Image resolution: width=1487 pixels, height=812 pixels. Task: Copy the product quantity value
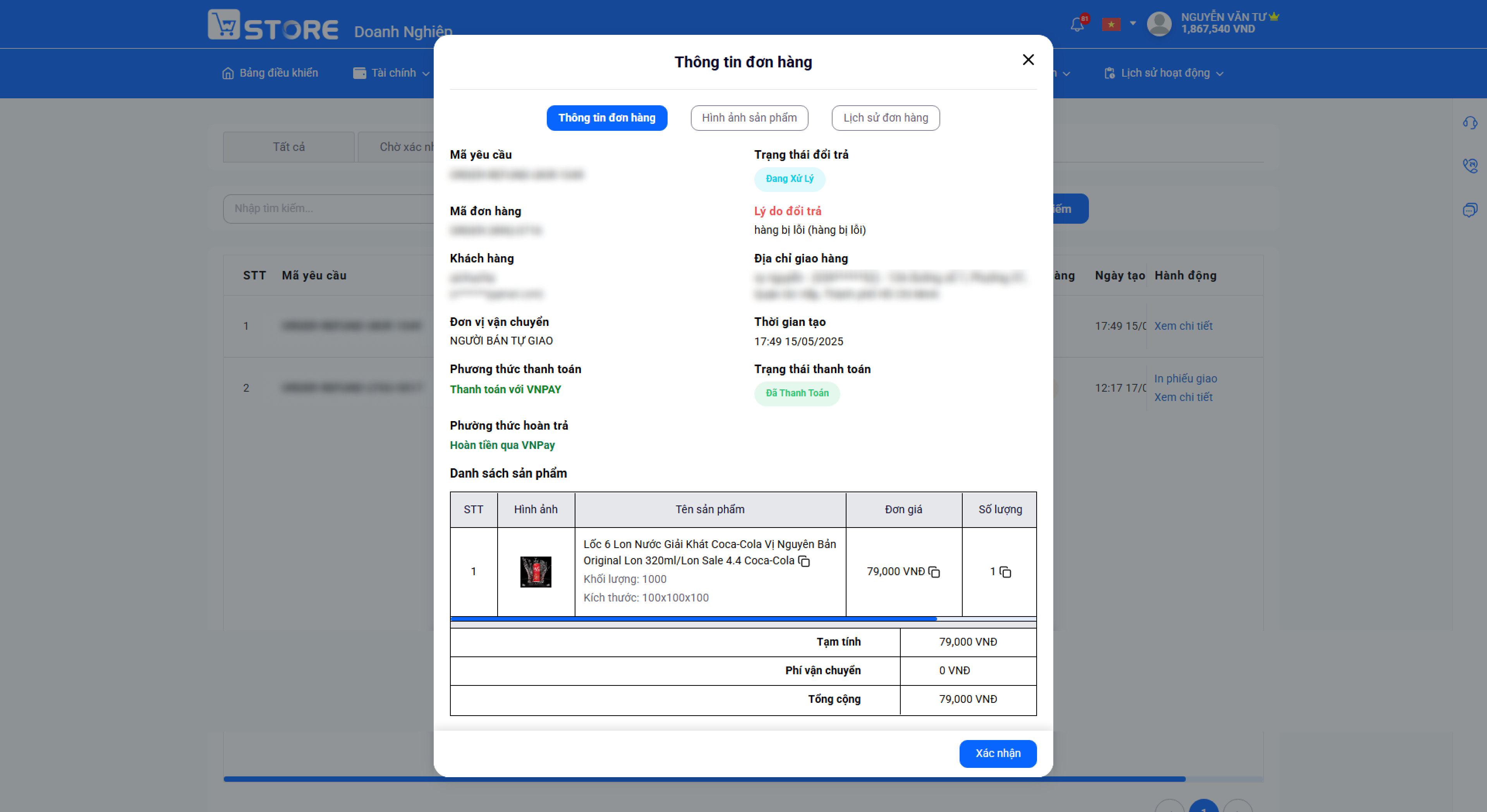[1006, 572]
